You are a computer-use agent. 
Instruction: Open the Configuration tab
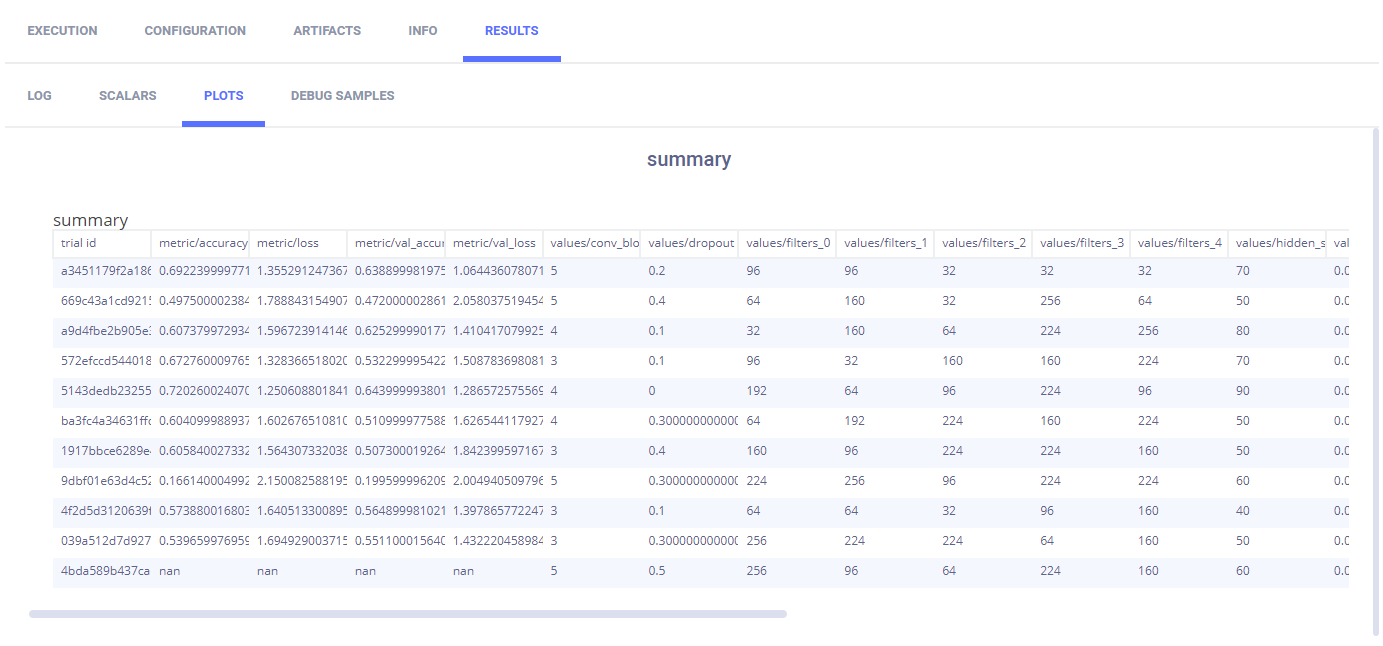click(195, 31)
